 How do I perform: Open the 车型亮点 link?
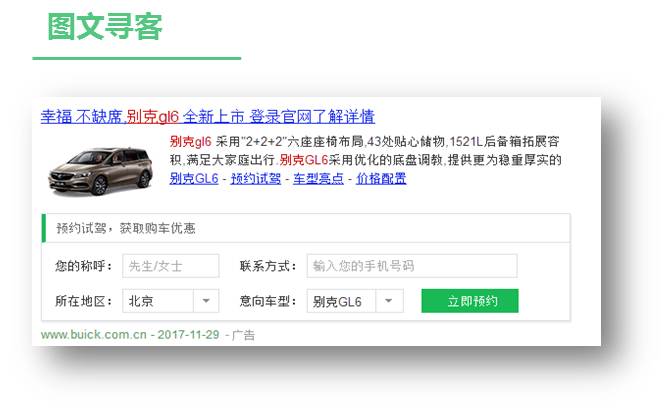(318, 178)
